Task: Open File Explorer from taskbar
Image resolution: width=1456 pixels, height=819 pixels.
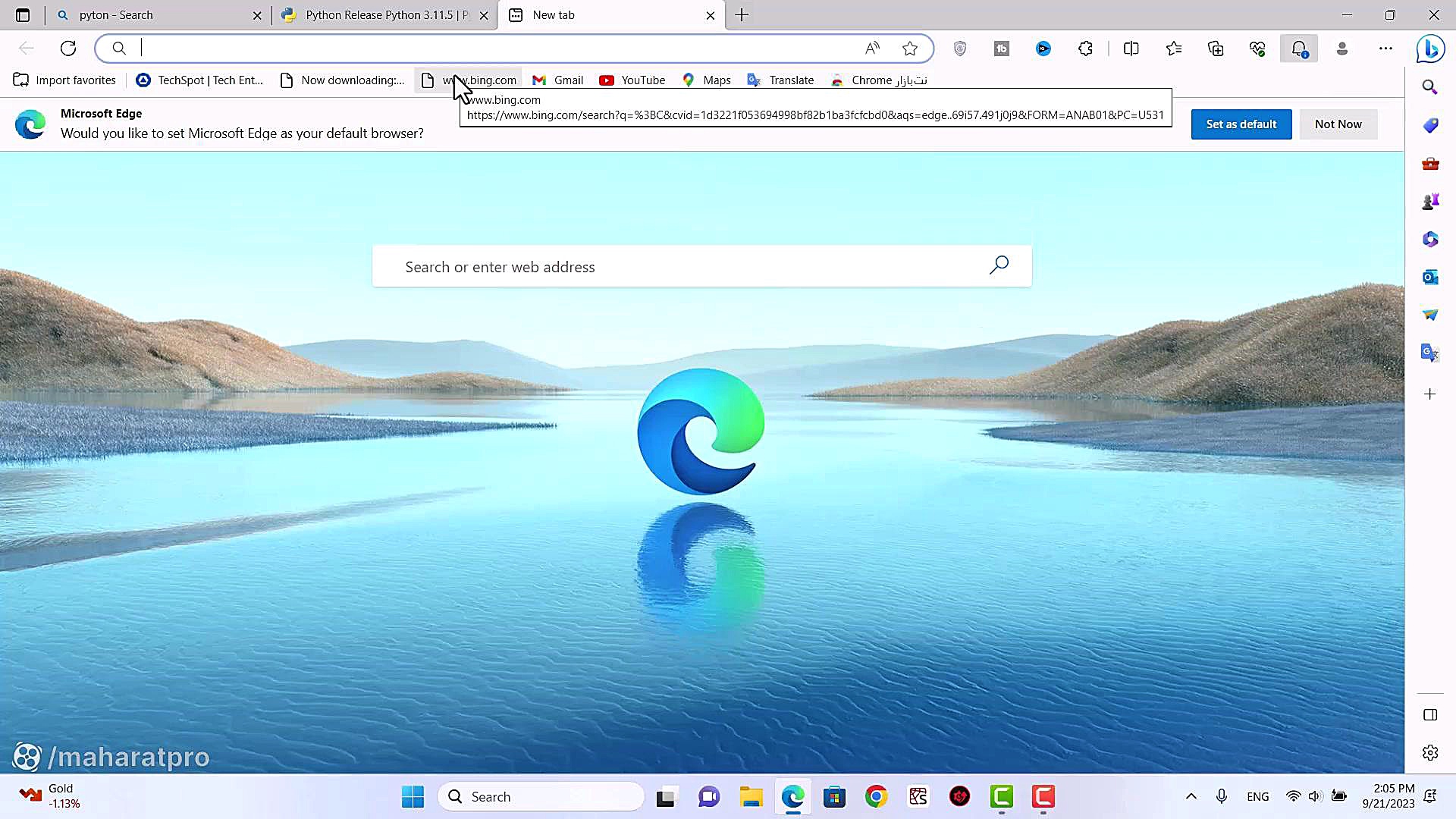Action: click(752, 797)
